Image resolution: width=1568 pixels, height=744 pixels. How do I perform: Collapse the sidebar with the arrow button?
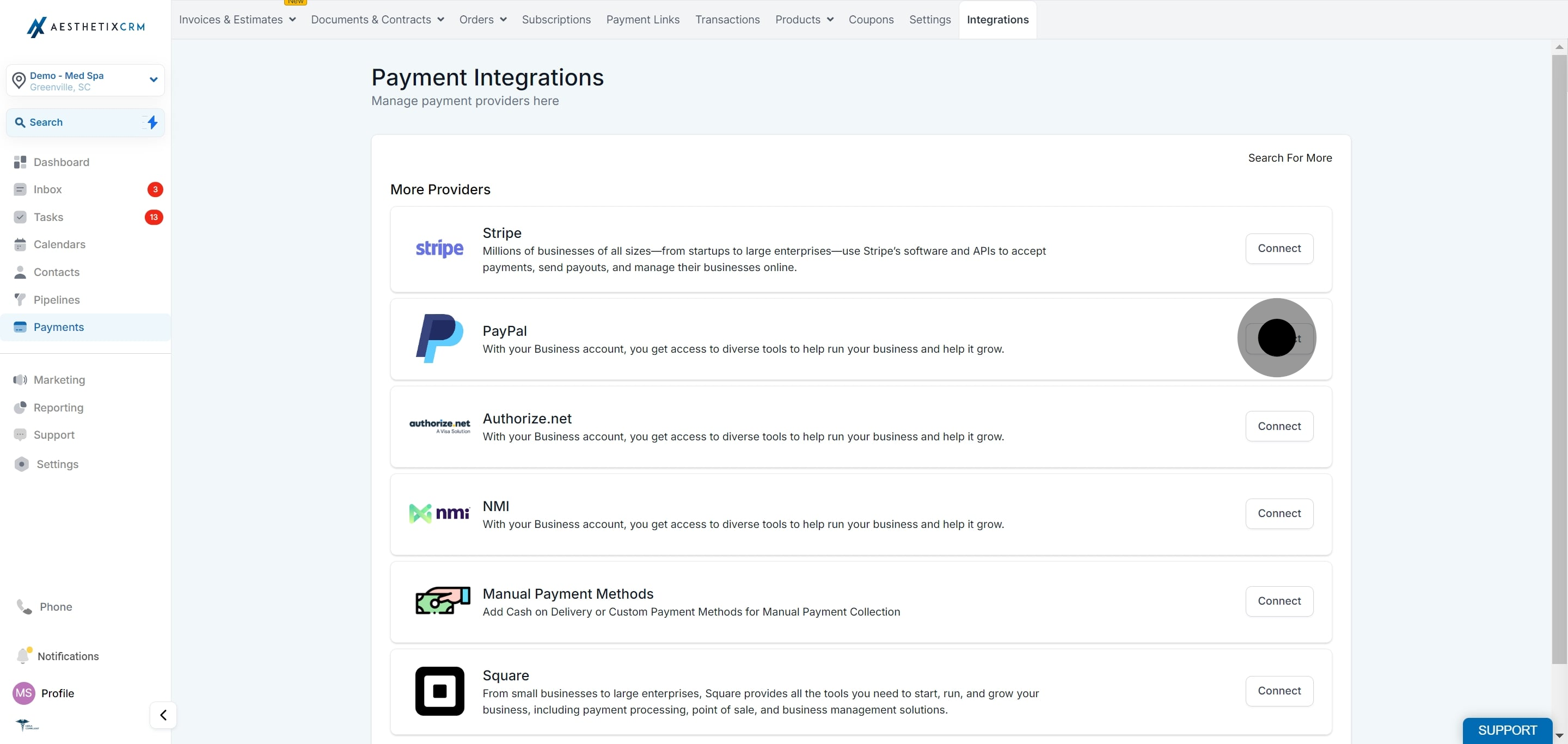(163, 715)
